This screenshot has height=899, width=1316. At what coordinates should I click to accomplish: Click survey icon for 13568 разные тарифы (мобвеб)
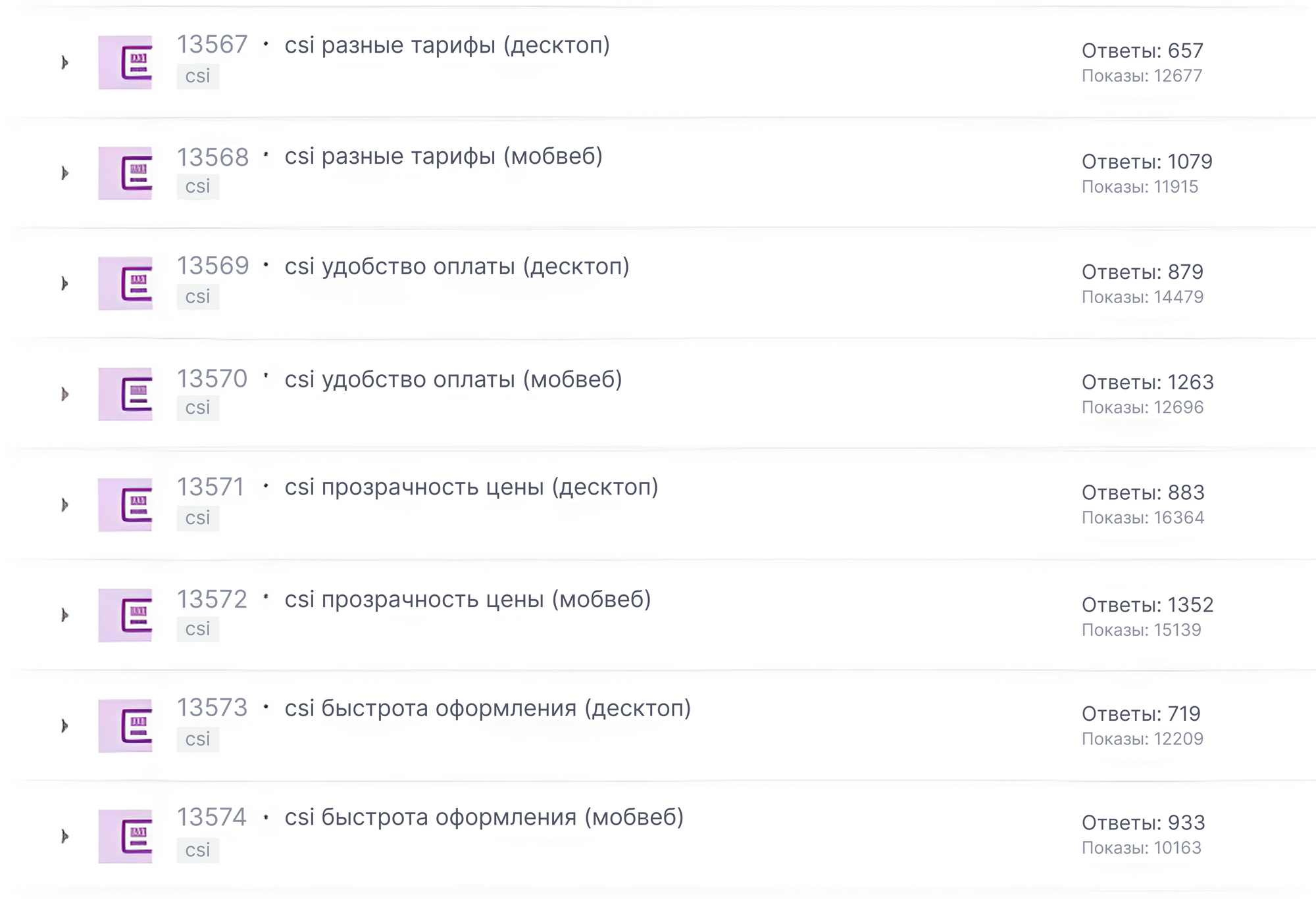click(125, 173)
